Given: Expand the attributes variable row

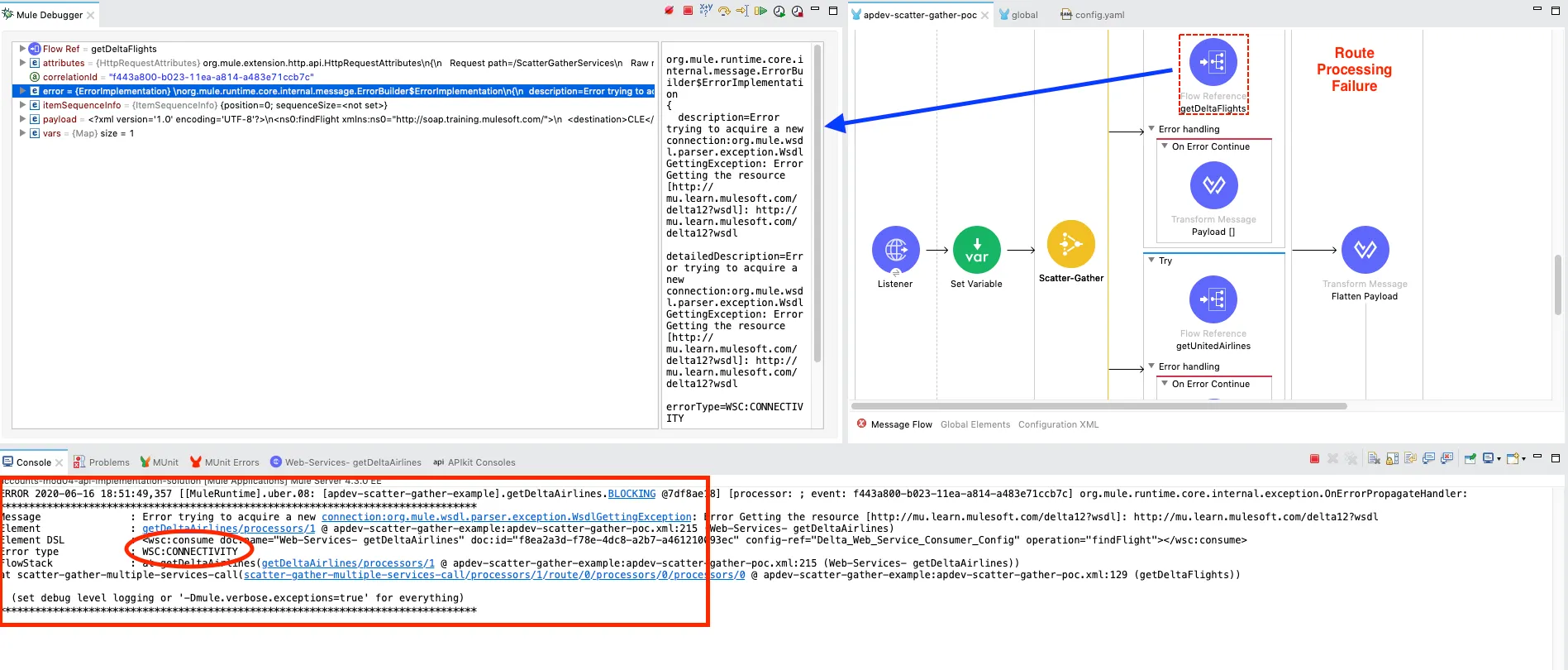Looking at the screenshot, I should pos(22,63).
